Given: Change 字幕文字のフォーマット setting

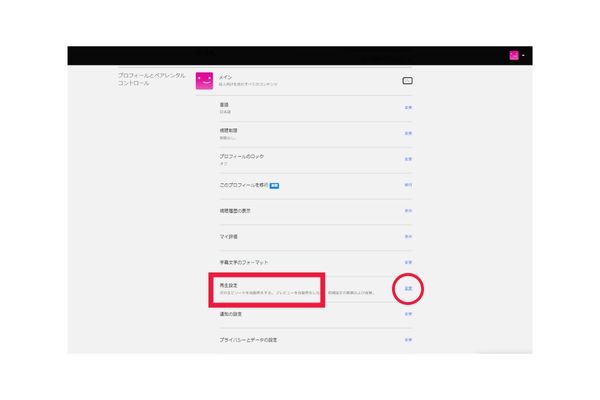Looking at the screenshot, I should pos(408,263).
